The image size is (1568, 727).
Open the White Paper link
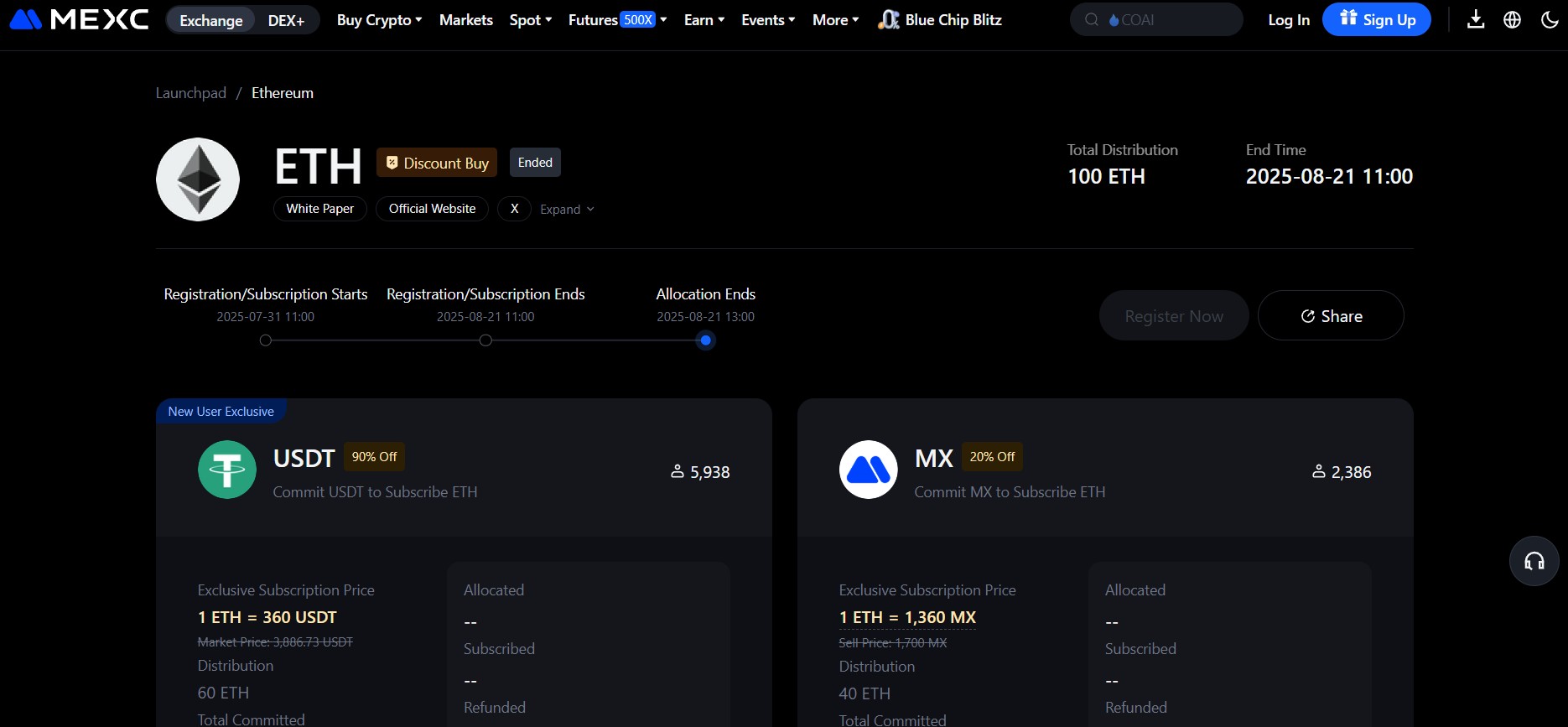point(320,209)
